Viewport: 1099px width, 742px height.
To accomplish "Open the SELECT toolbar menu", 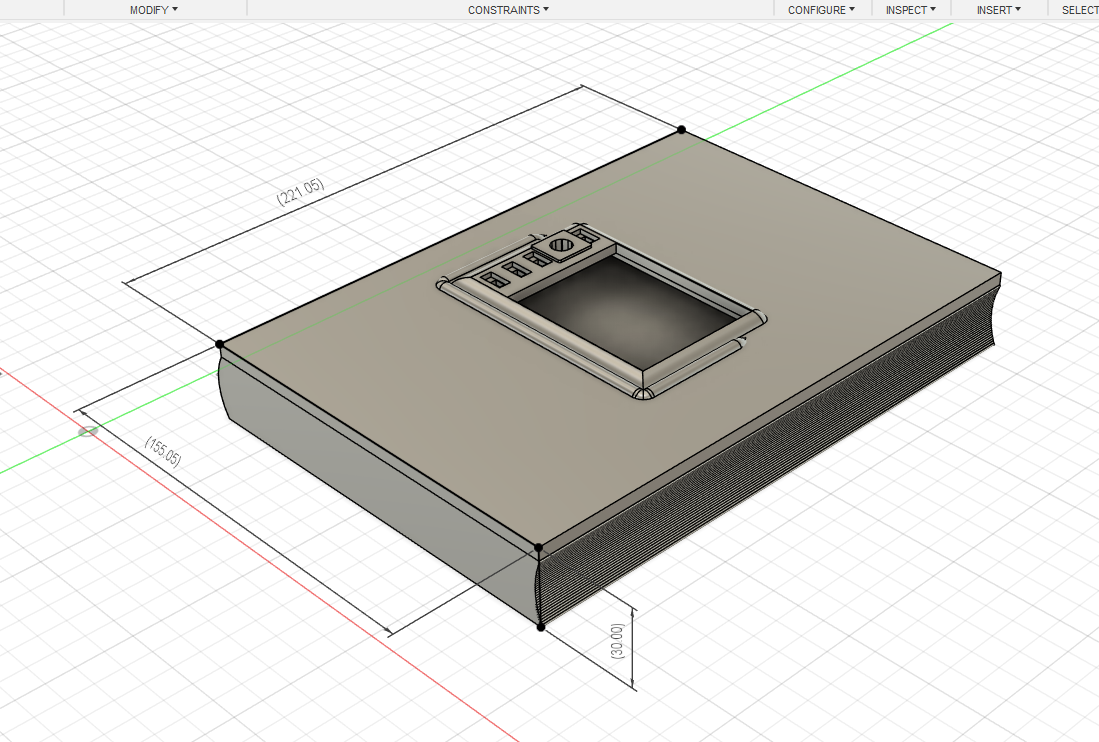I will [1079, 9].
